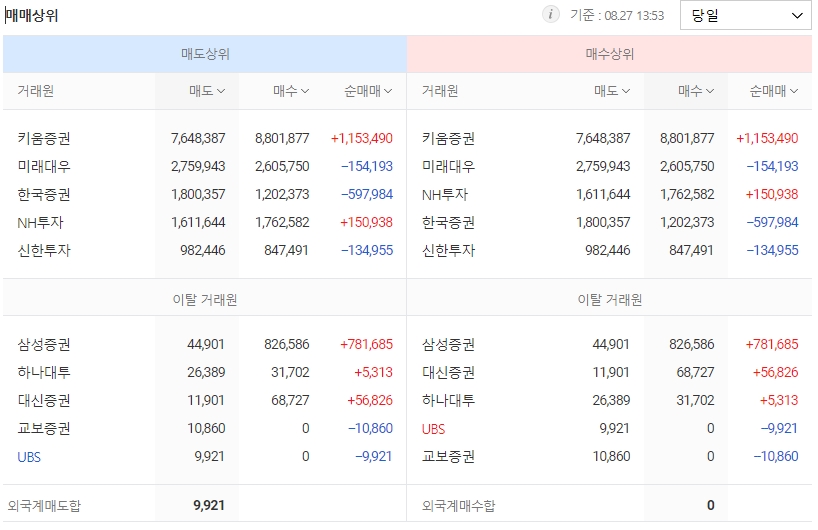This screenshot has width=818, height=530.
Task: Click 교보증권 in right 이탈 거래원 list
Action: [448, 456]
